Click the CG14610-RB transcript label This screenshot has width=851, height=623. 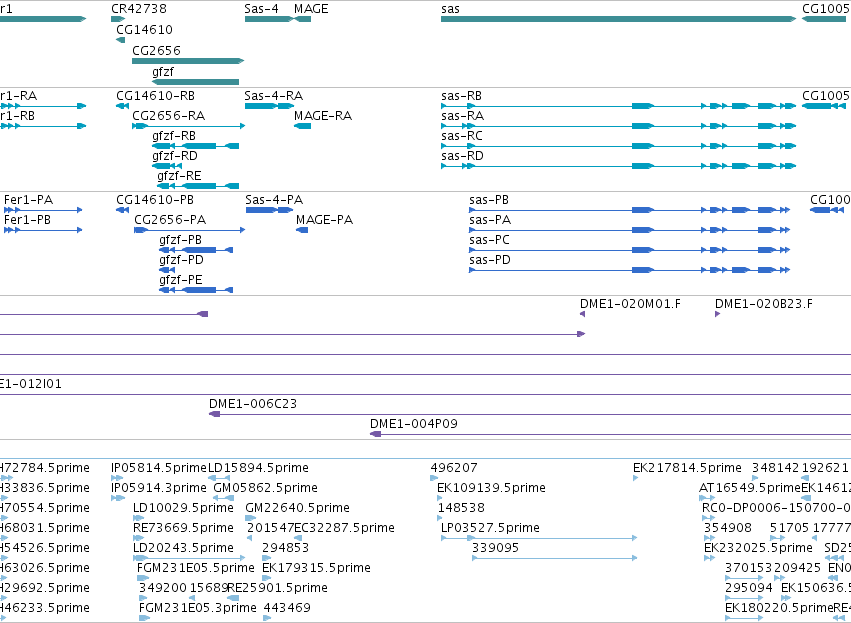[x=155, y=96]
